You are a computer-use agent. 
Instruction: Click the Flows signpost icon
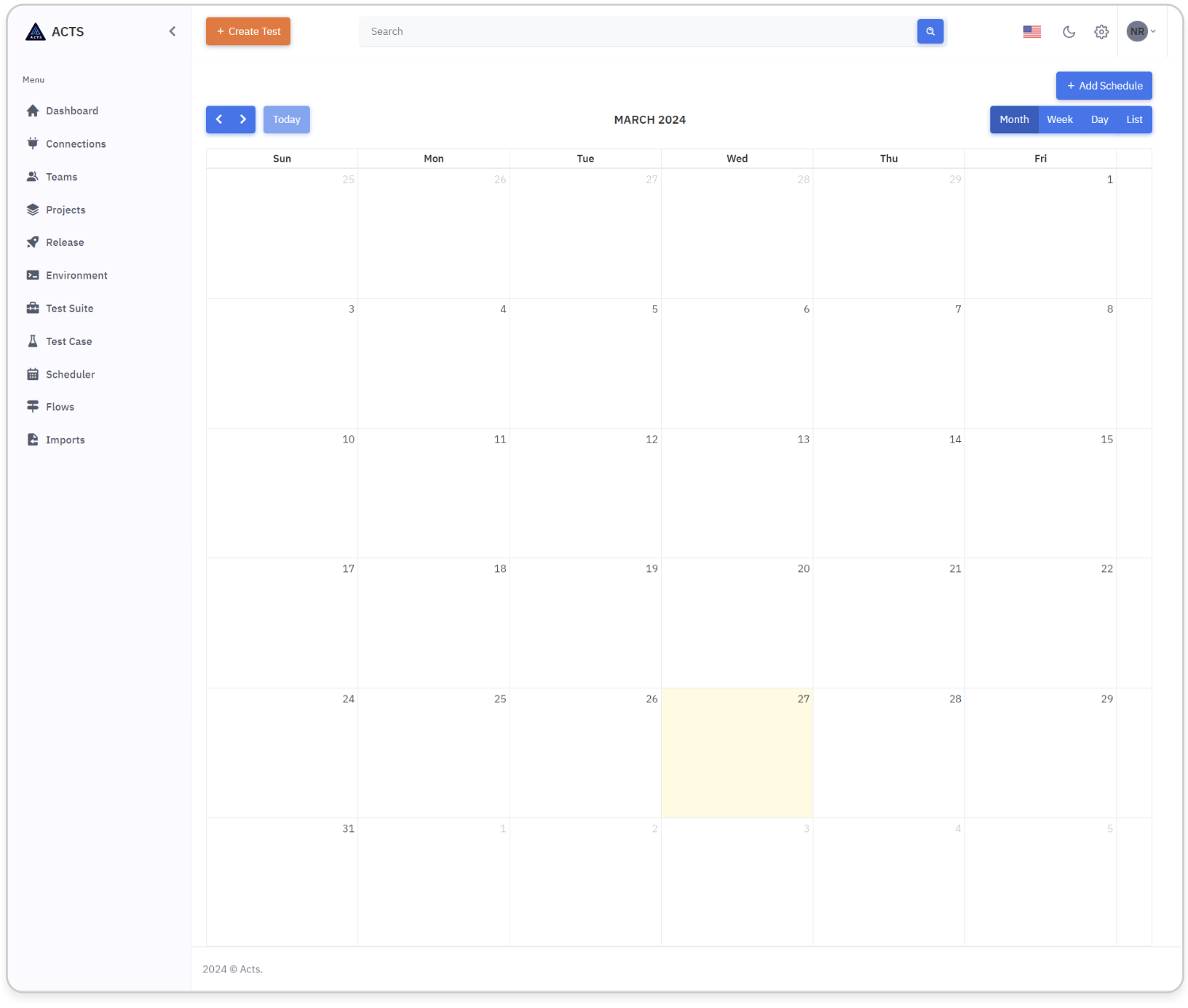point(33,407)
